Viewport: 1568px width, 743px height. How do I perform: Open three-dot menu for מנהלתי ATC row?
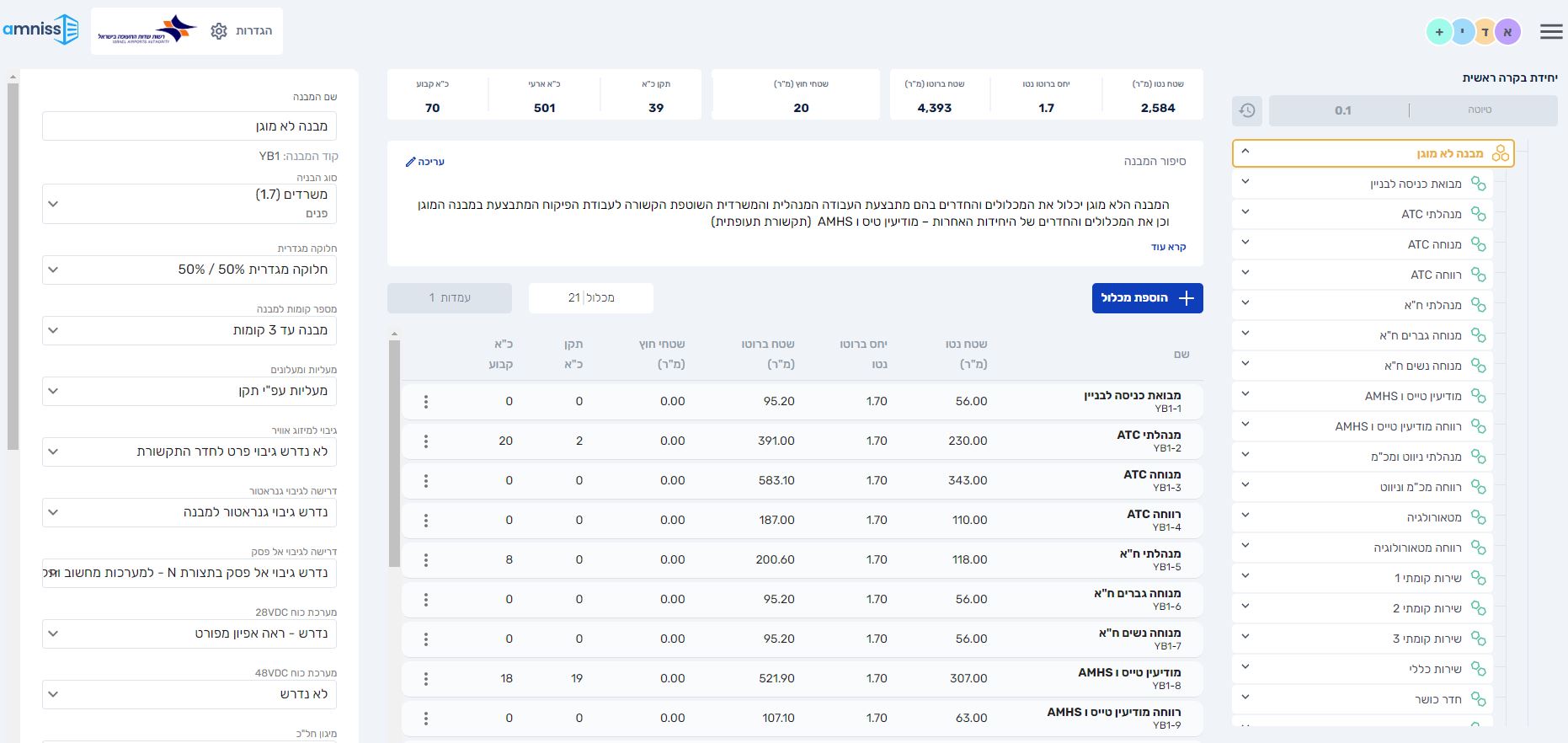tap(426, 441)
